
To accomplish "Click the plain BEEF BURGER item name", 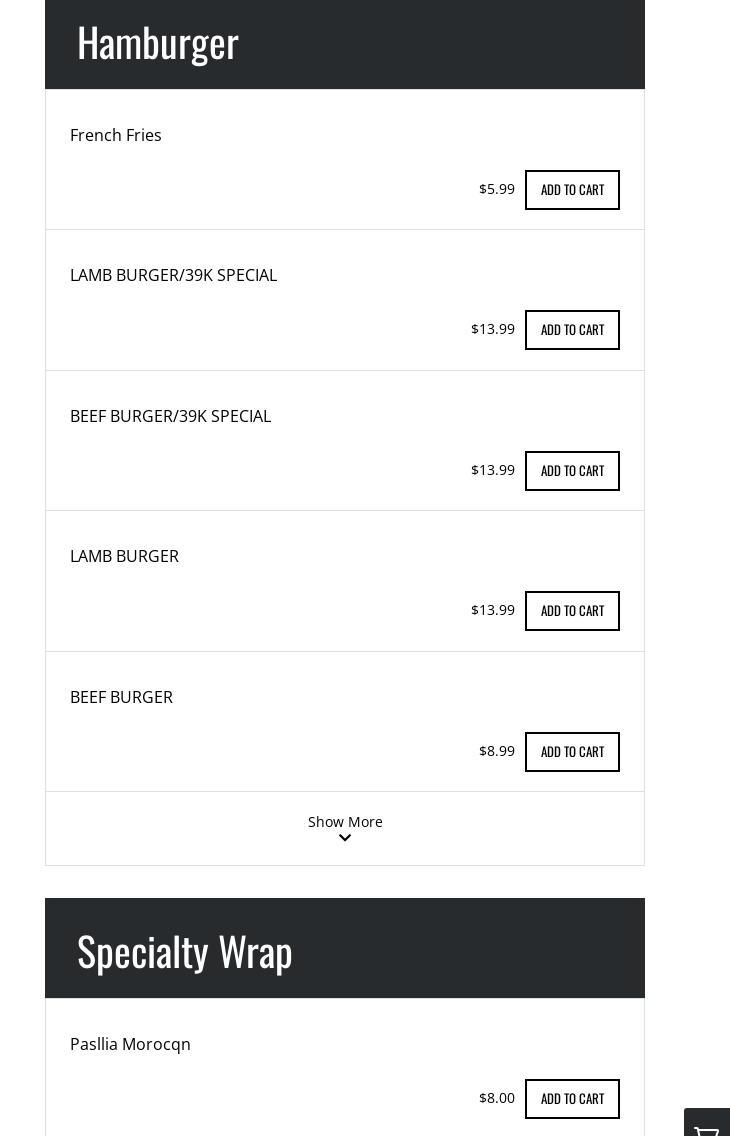I will [121, 697].
